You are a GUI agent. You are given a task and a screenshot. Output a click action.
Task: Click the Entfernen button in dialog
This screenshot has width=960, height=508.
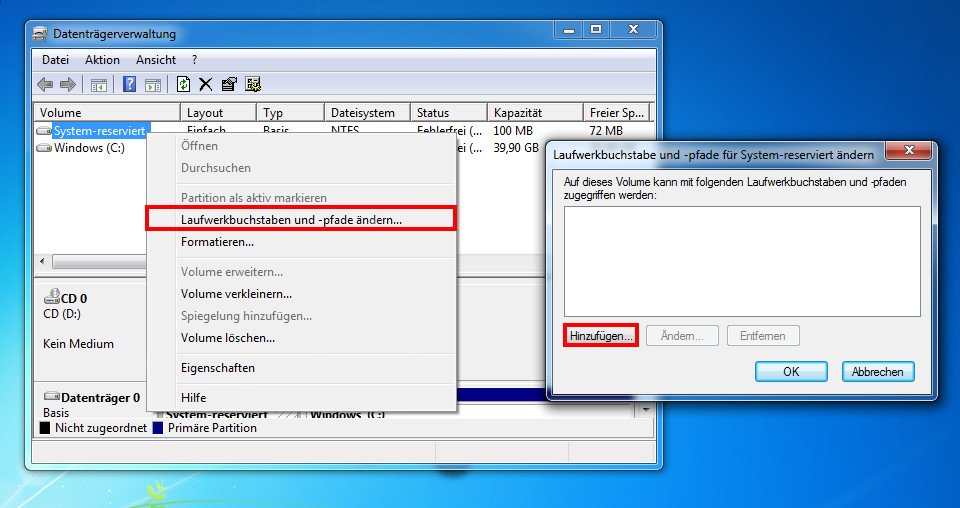(x=763, y=335)
